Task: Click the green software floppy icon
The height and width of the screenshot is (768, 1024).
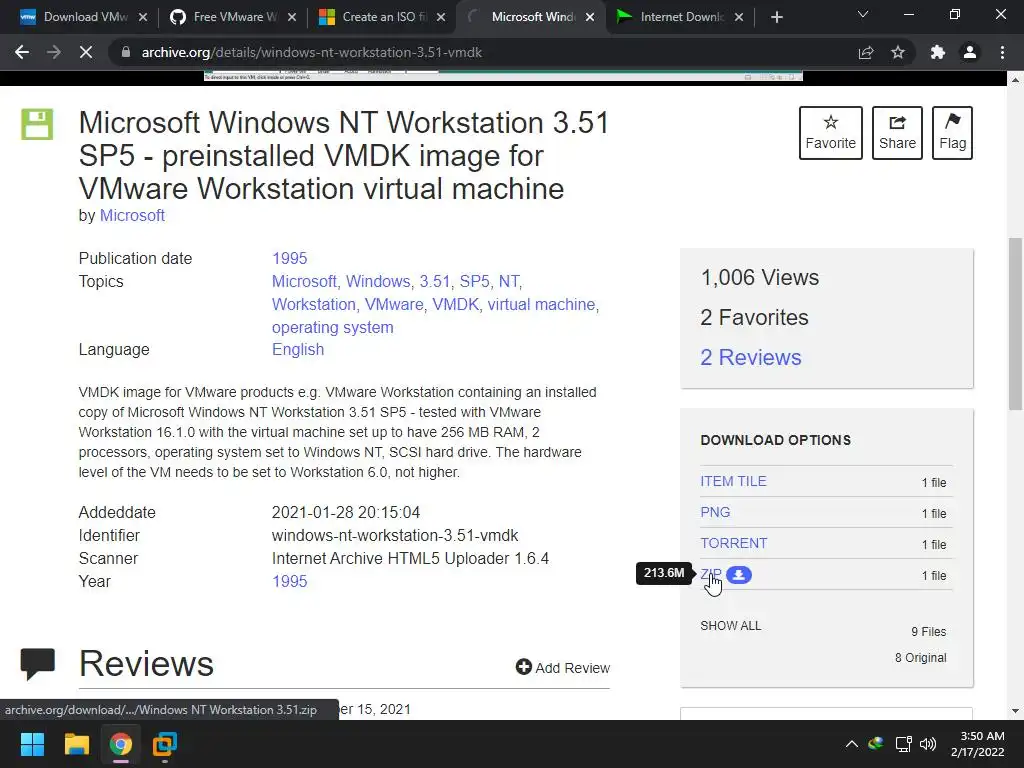Action: pyautogui.click(x=37, y=124)
